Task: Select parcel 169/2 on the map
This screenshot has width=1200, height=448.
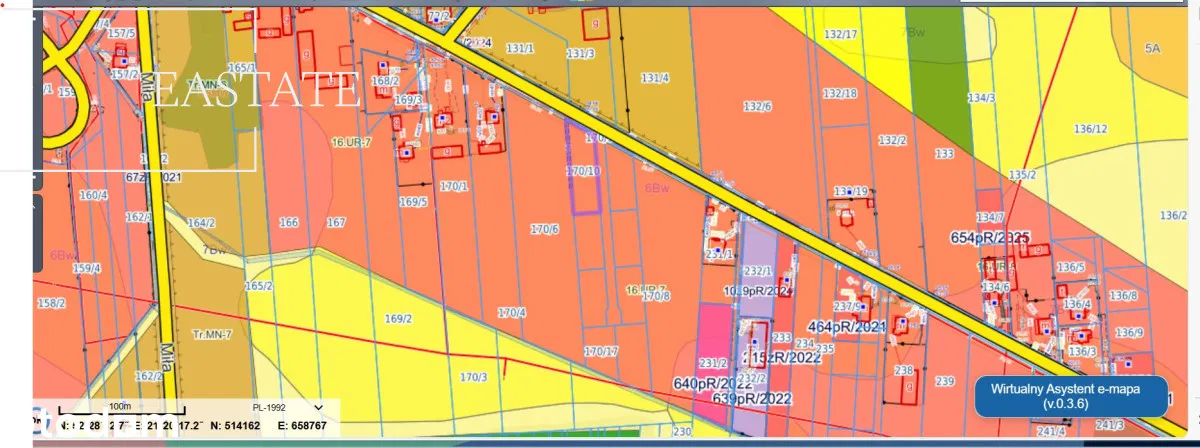Action: click(398, 319)
